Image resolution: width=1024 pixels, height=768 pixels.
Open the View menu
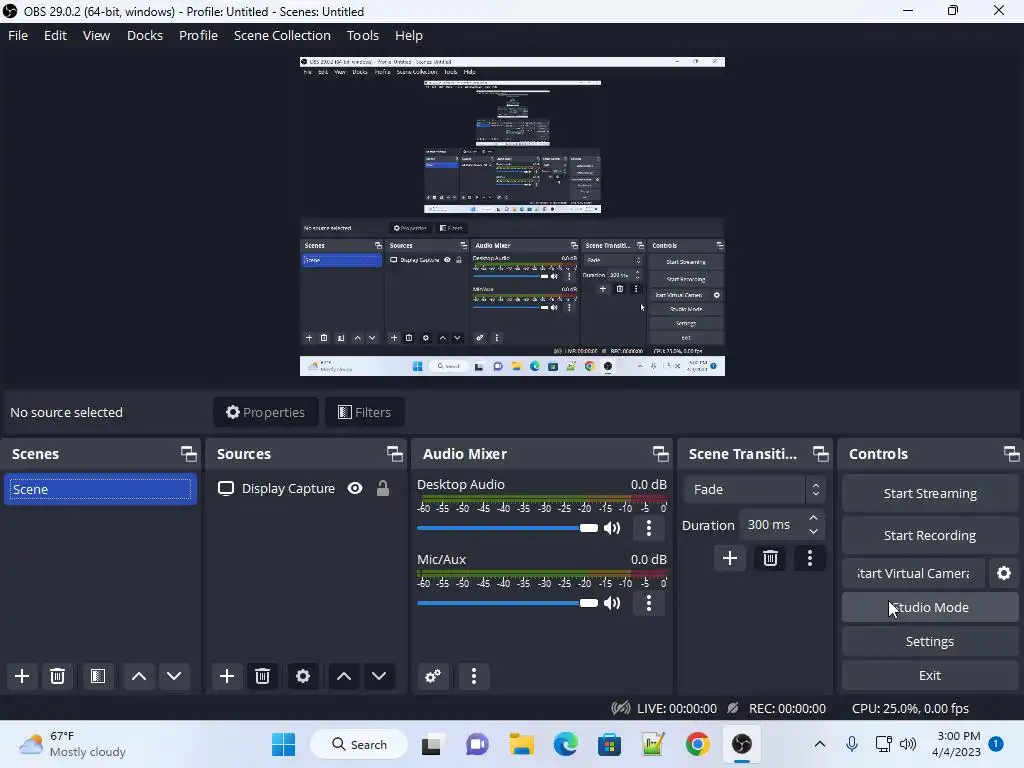point(96,35)
